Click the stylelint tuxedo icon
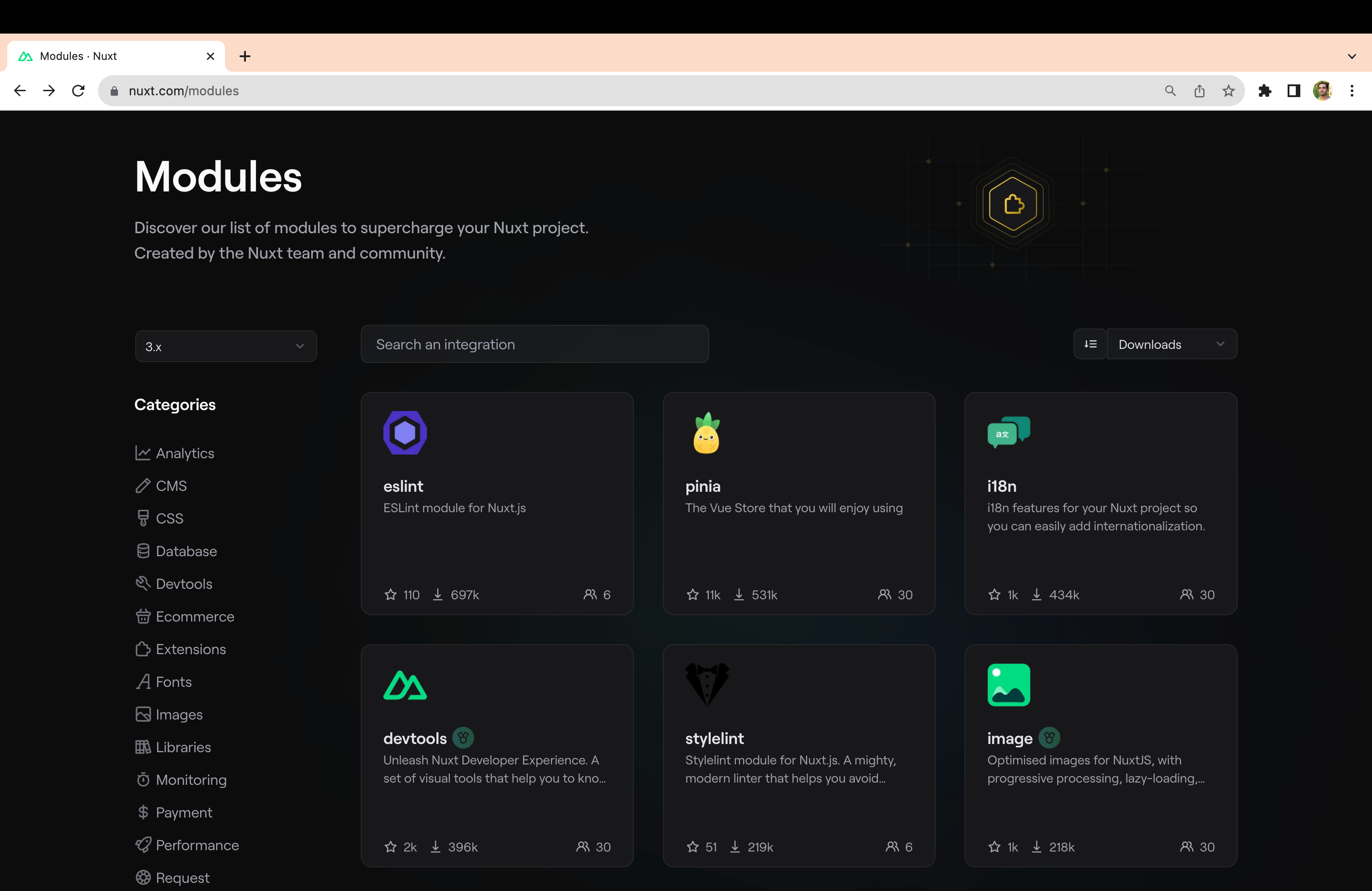The height and width of the screenshot is (891, 1372). click(x=707, y=684)
